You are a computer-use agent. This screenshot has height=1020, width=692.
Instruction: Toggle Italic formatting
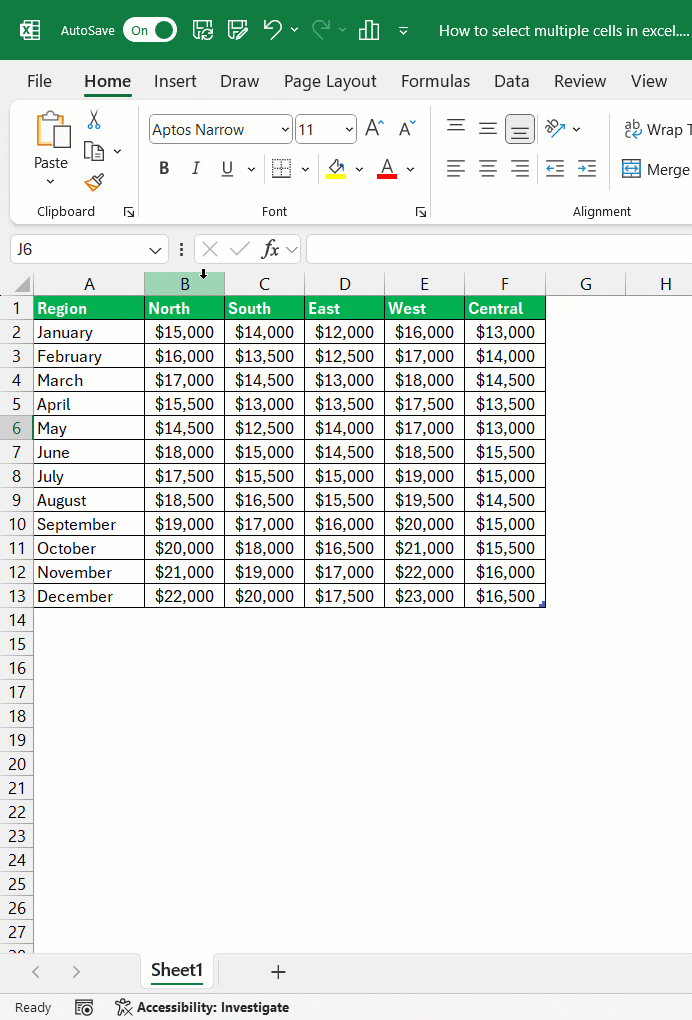tap(195, 168)
